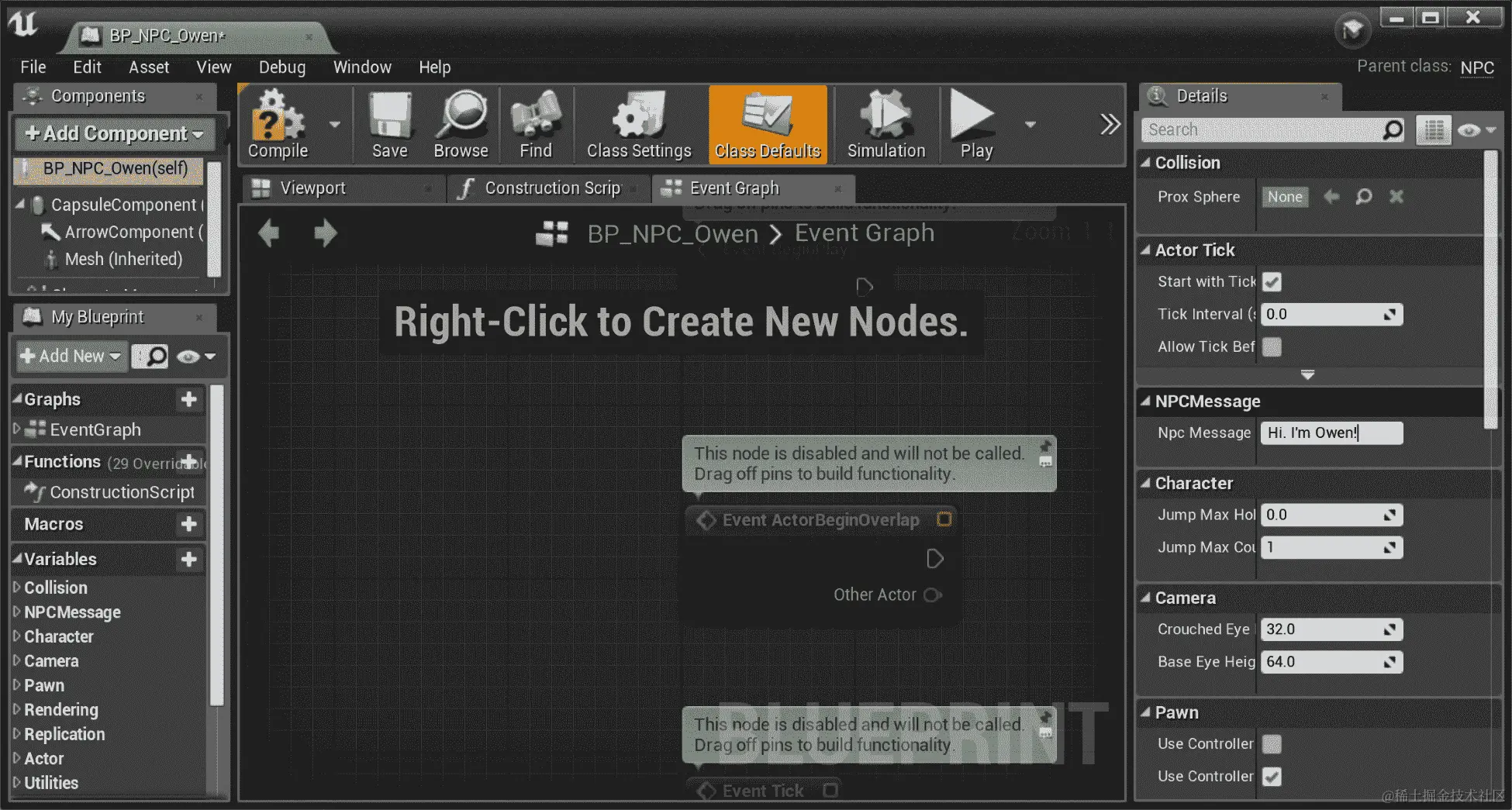Open Play options dropdown arrow
1512x810 pixels.
click(1030, 124)
